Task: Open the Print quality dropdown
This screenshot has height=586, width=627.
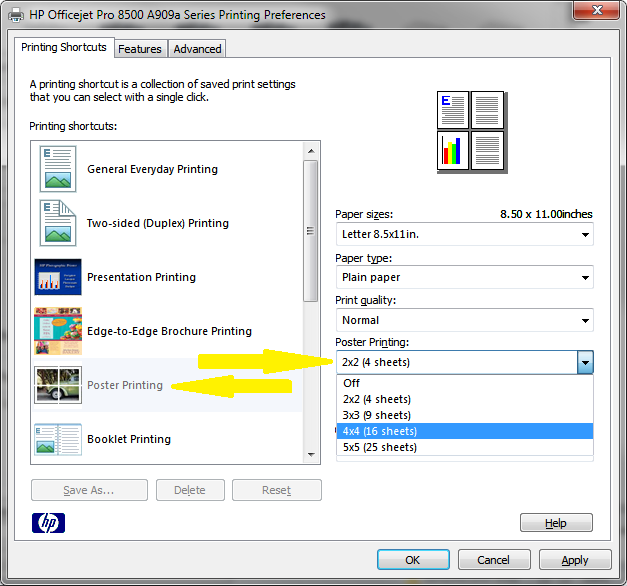Action: pos(465,320)
